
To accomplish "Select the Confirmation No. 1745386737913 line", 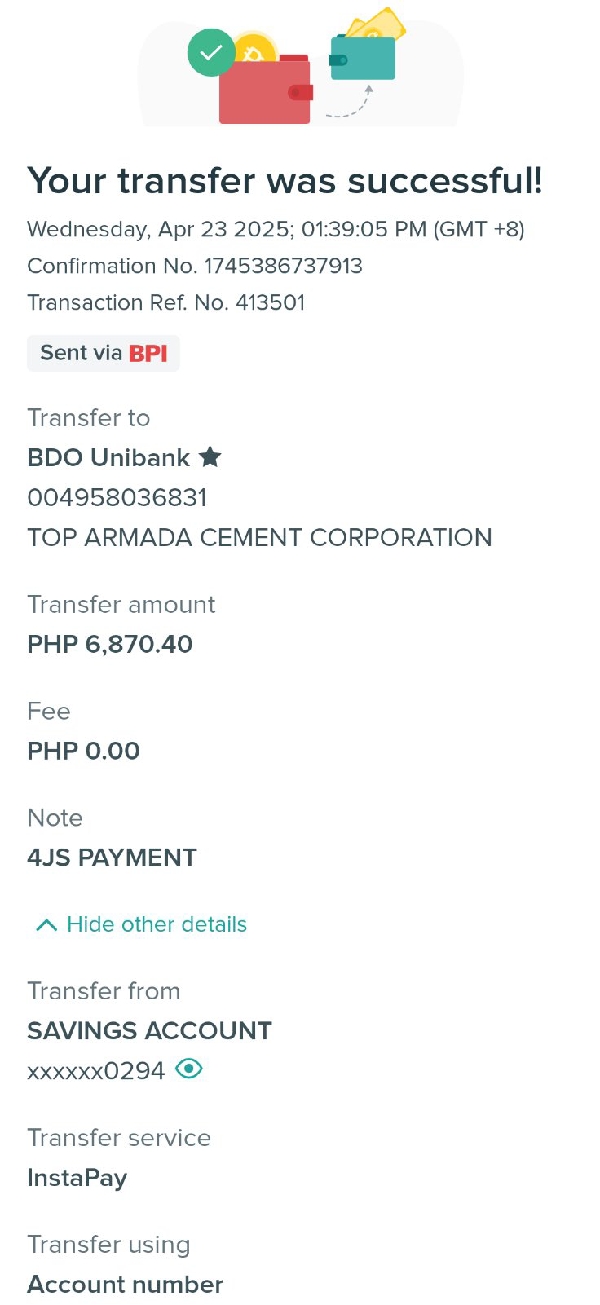I will point(195,266).
